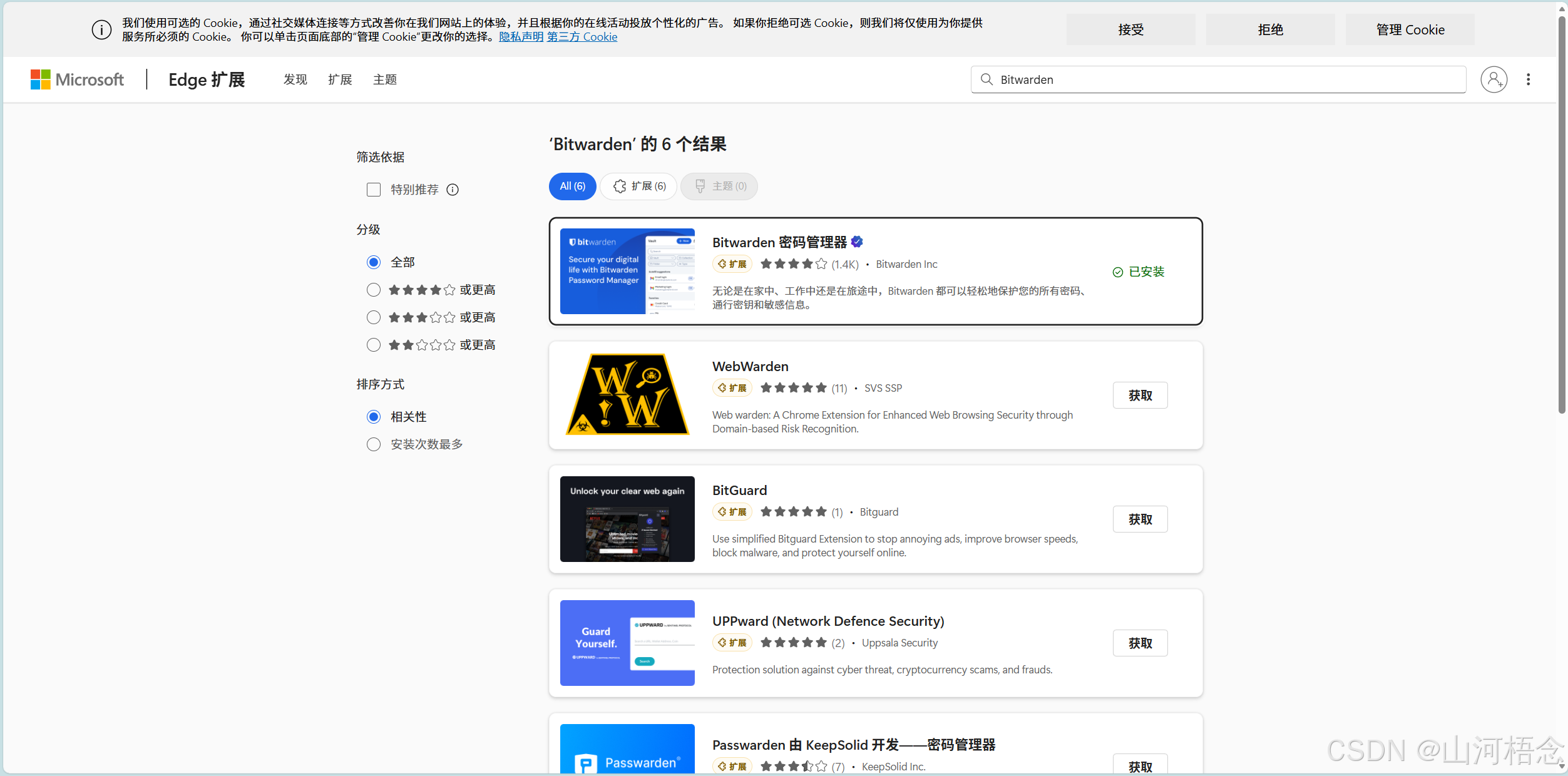
Task: Select the two stars 或更高 rating filter
Action: point(374,345)
